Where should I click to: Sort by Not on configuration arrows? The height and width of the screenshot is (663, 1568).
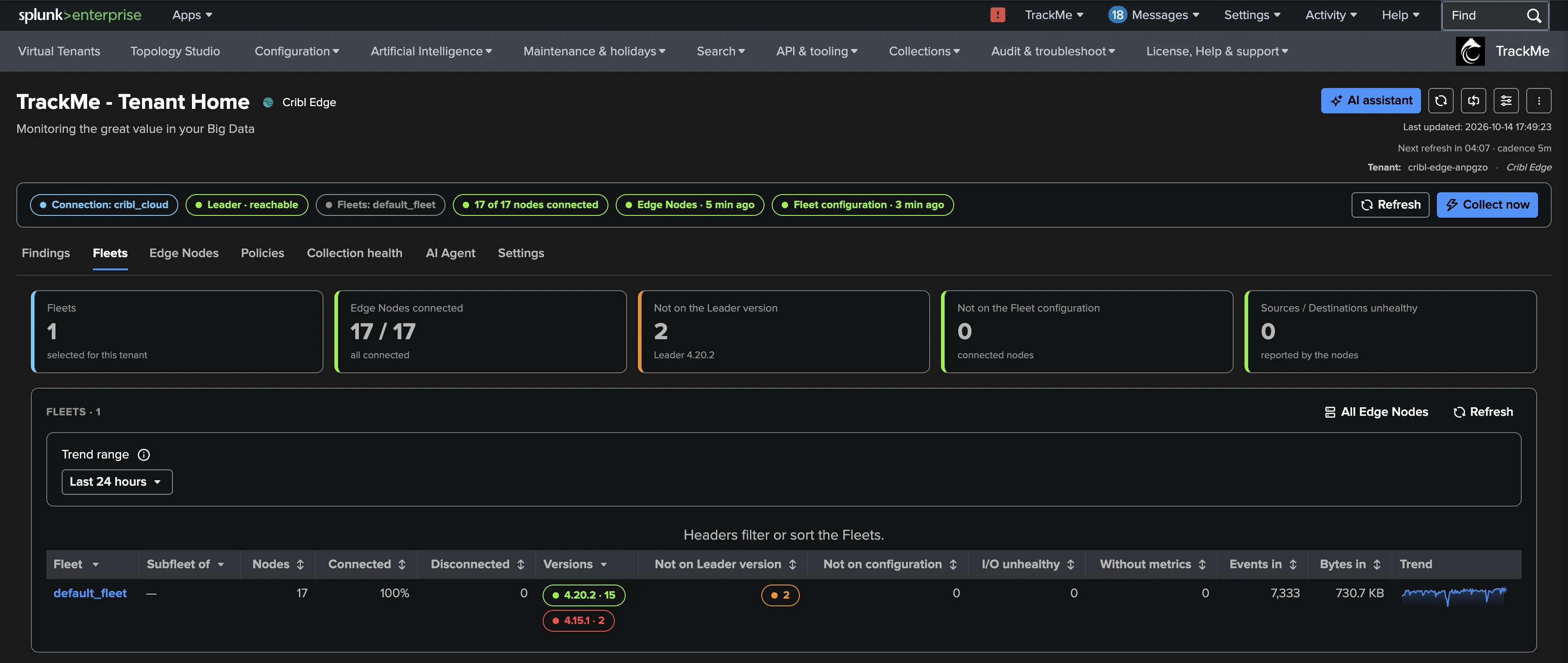pos(953,565)
